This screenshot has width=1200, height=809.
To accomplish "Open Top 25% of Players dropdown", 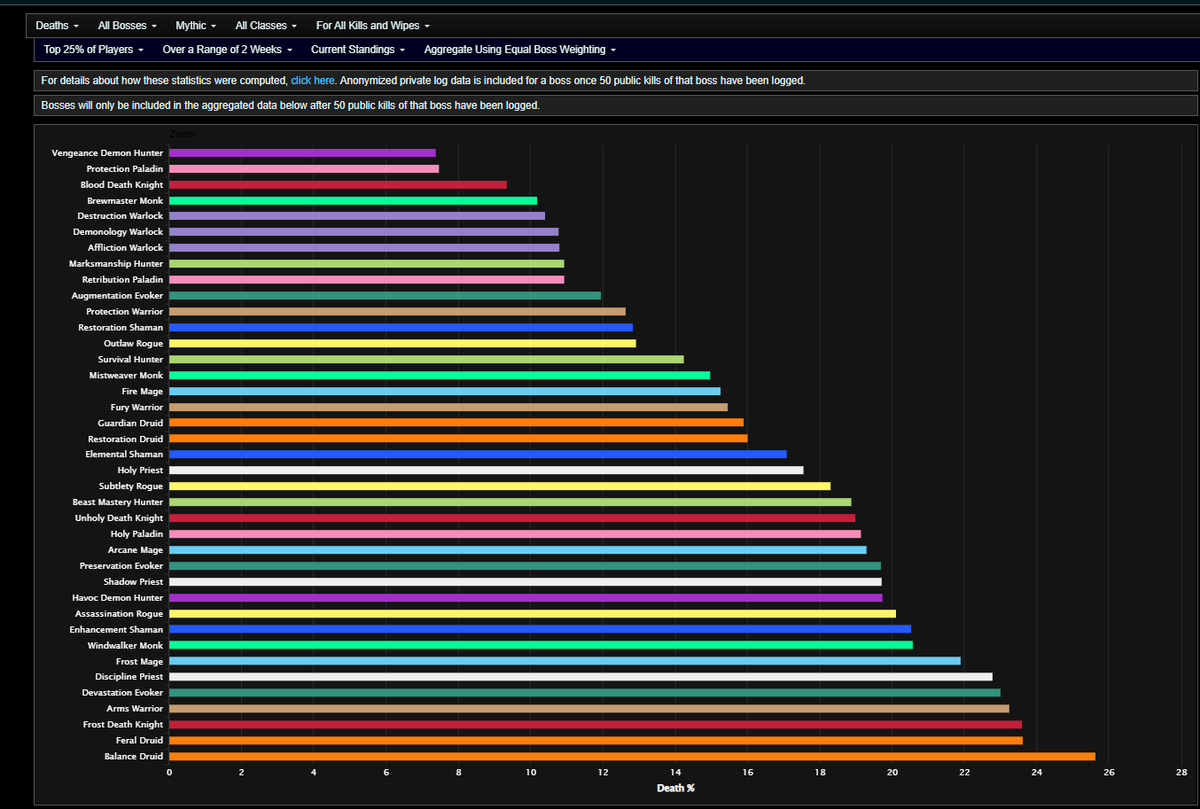I will [94, 49].
